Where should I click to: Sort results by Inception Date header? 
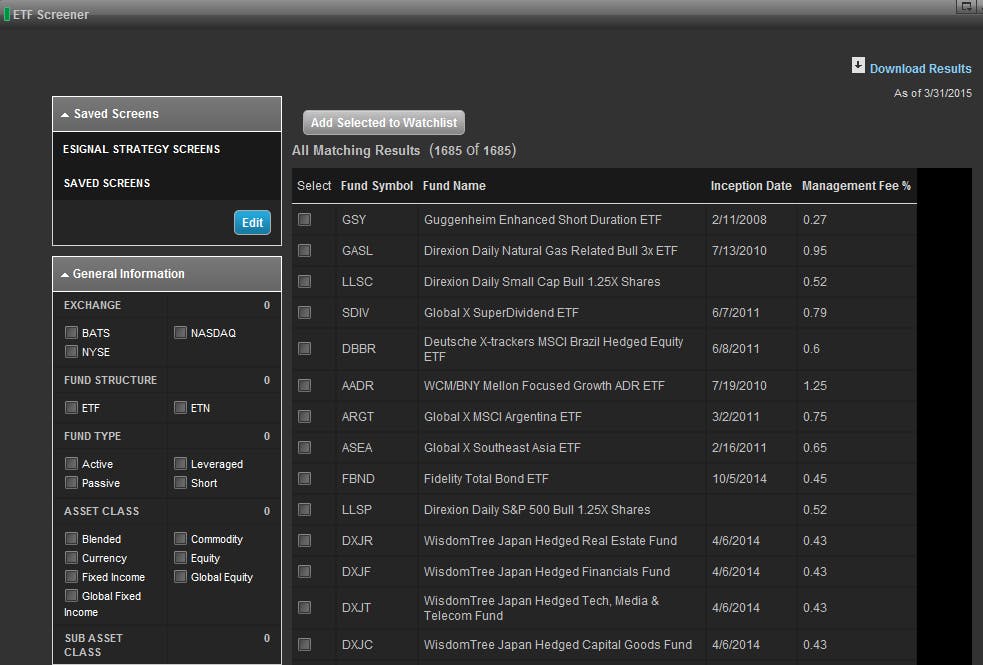[750, 186]
